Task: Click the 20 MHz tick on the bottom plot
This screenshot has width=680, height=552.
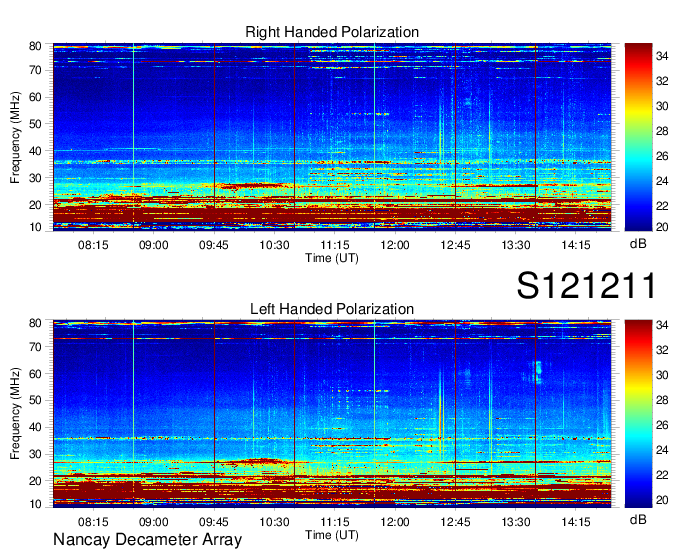Action: (x=35, y=481)
